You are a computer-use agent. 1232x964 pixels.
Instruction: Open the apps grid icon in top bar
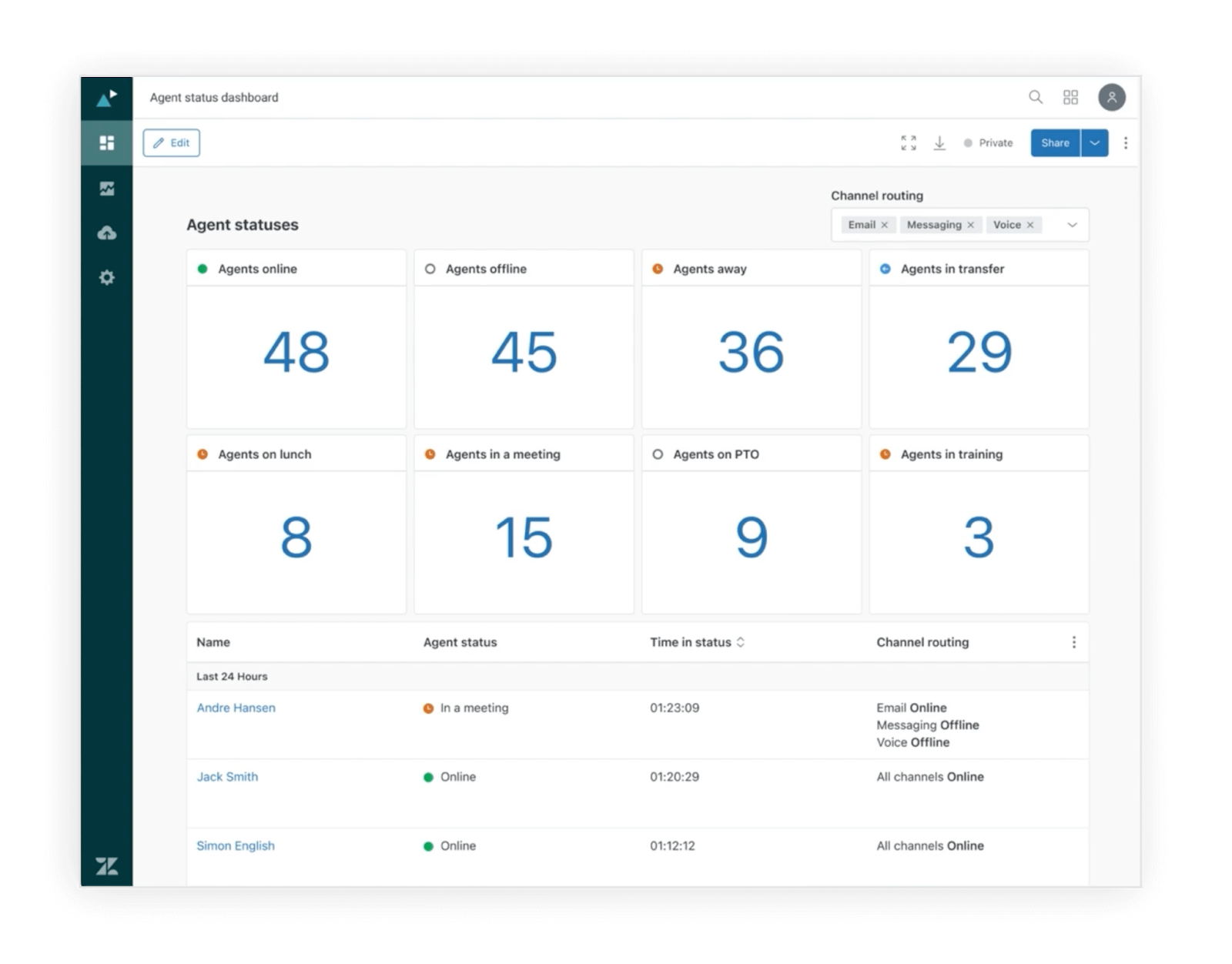pyautogui.click(x=1070, y=97)
